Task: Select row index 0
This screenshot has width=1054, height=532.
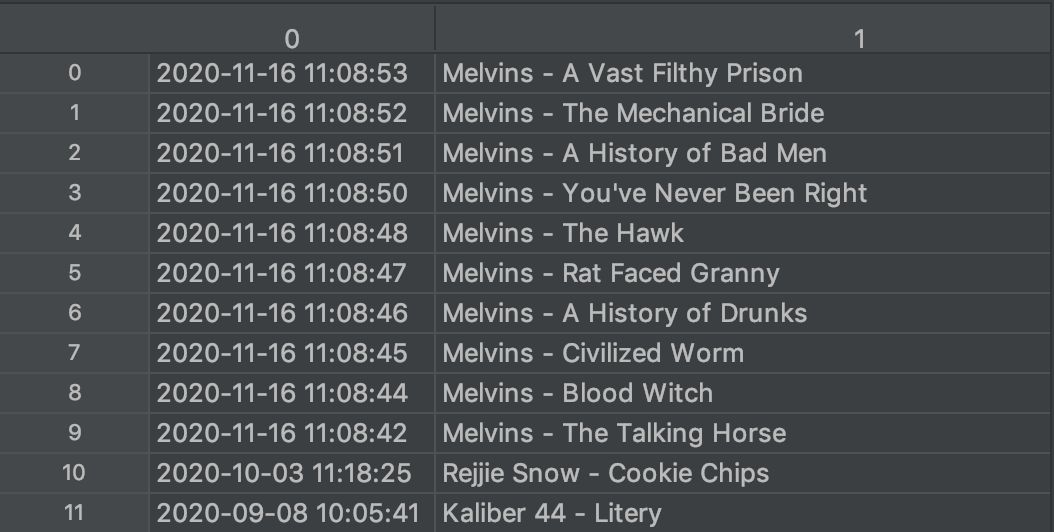Action: [74, 73]
